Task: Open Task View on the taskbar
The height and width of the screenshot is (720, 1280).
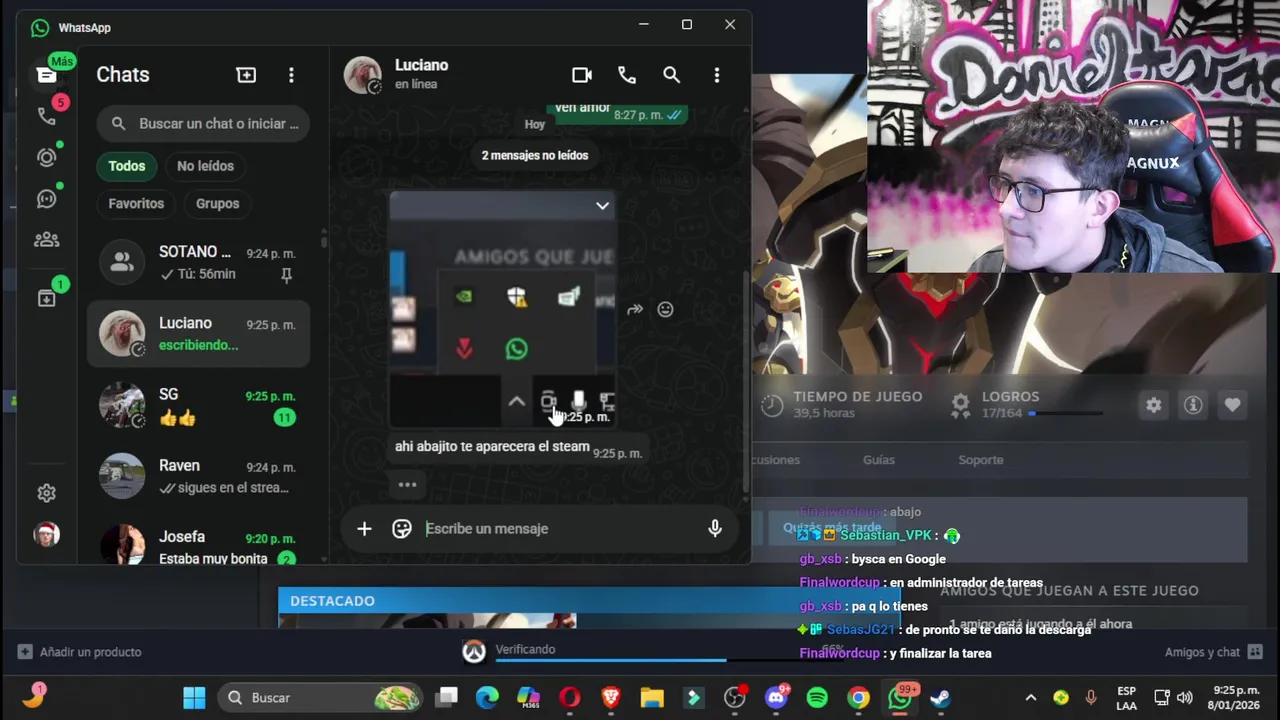Action: click(447, 698)
